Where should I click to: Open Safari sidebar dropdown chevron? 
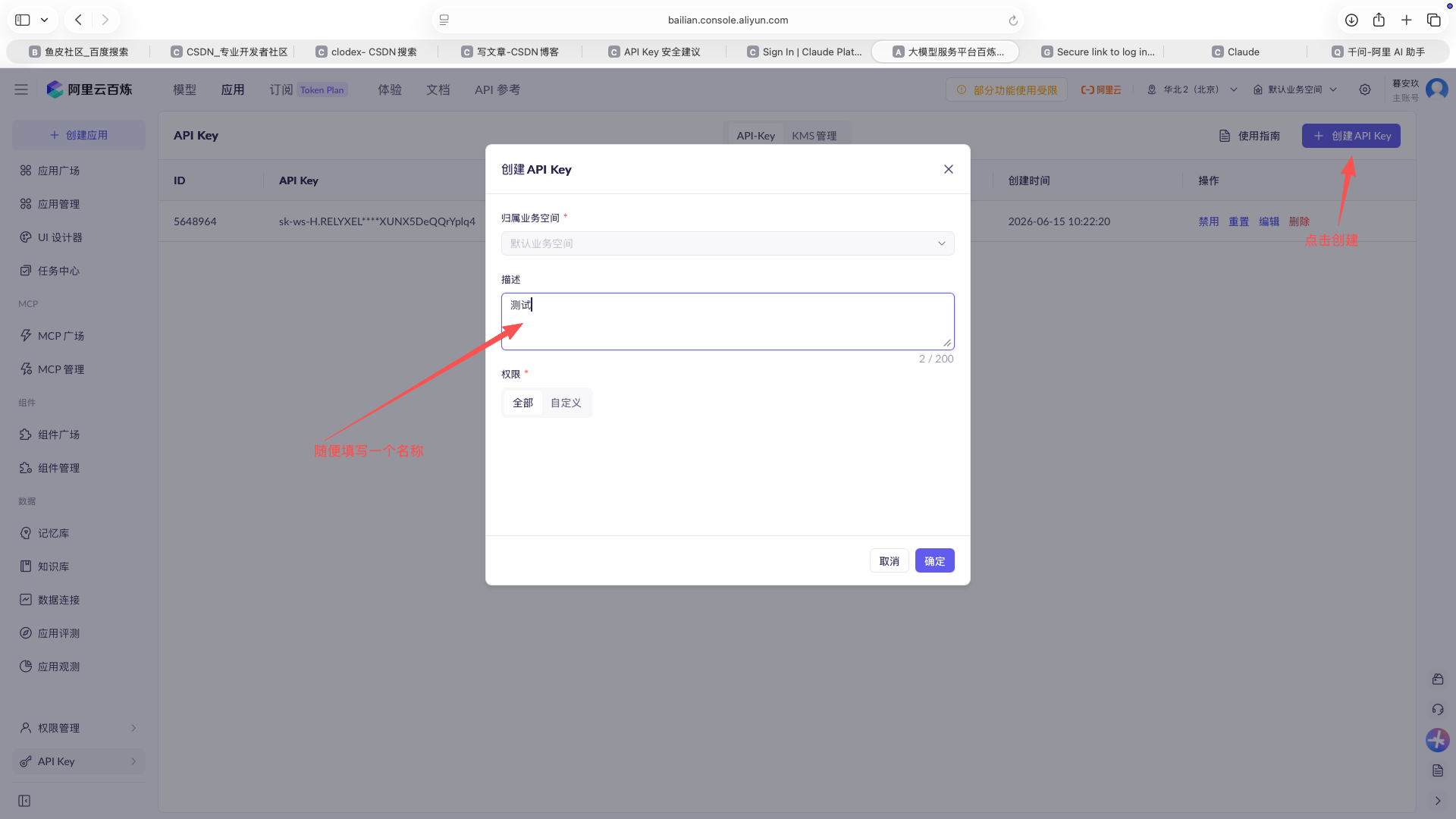45,20
